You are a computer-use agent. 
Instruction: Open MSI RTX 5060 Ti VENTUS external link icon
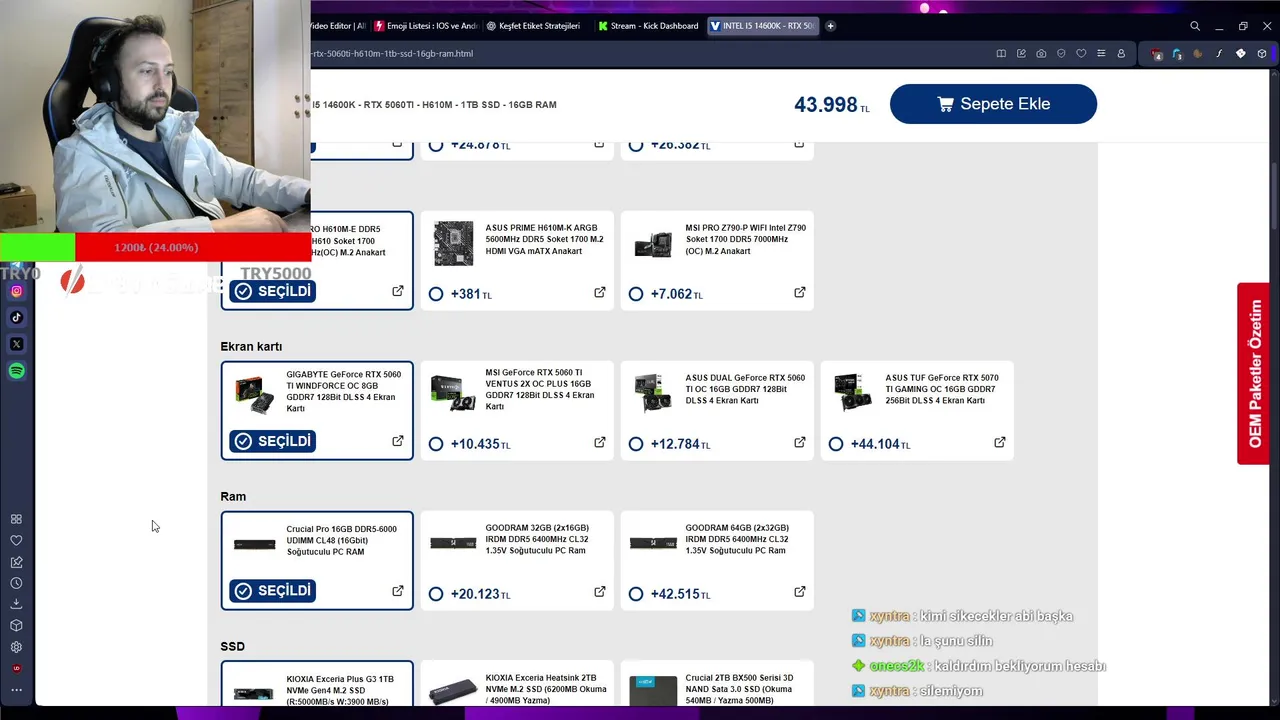coord(600,442)
